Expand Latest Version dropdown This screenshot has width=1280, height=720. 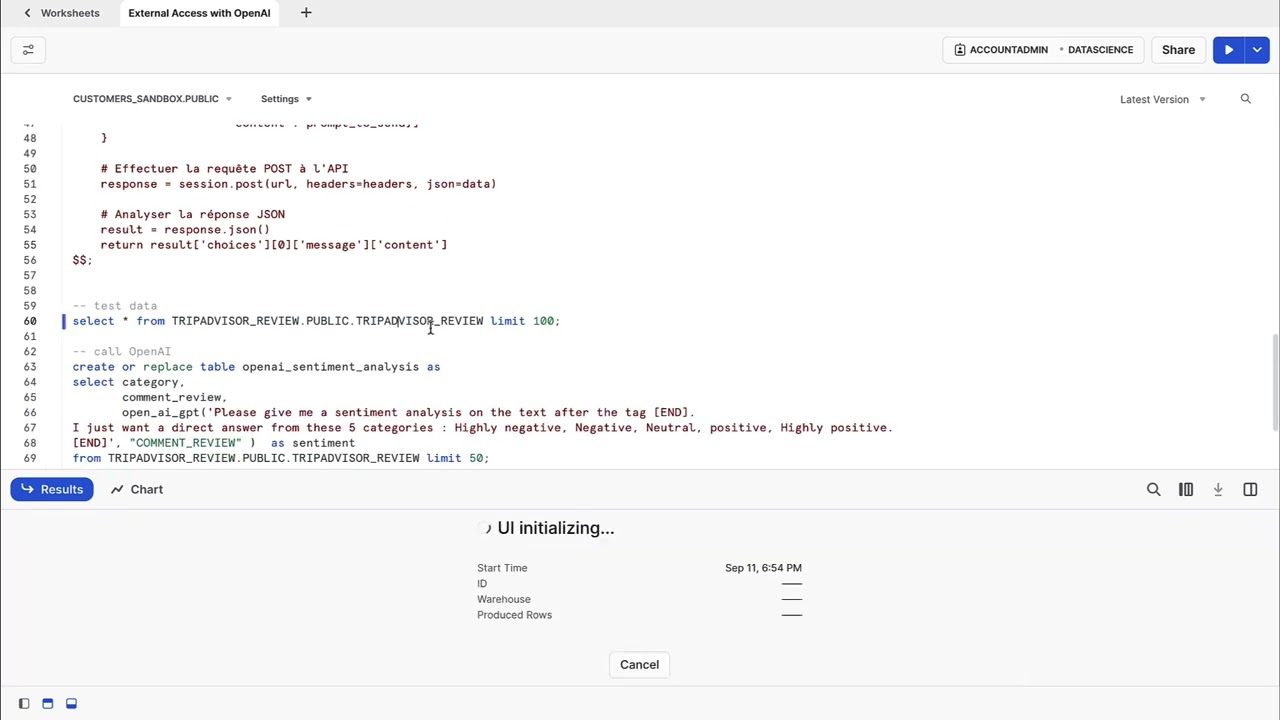[1163, 99]
